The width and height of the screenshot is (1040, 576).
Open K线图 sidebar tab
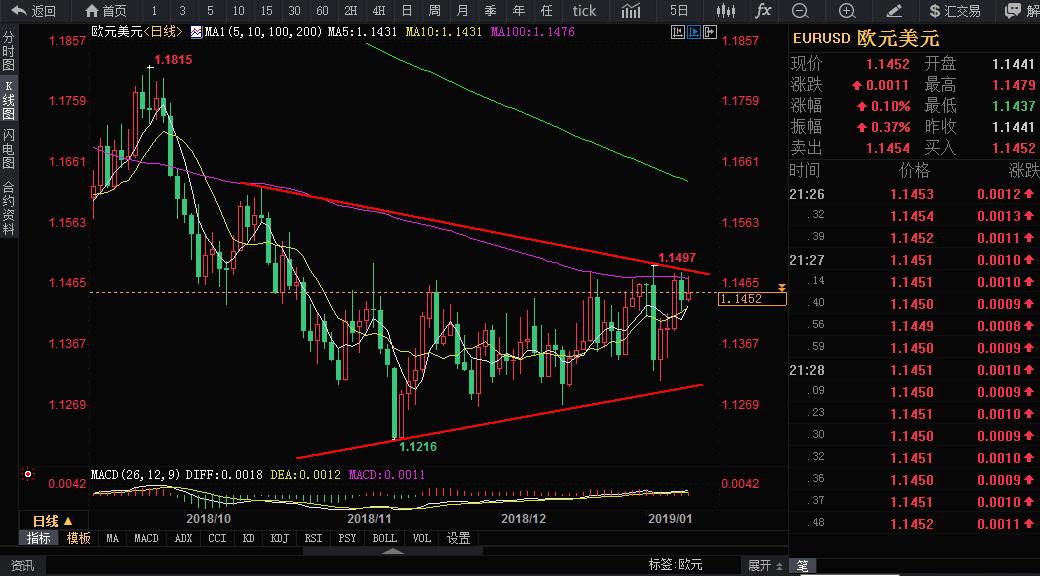click(x=9, y=100)
